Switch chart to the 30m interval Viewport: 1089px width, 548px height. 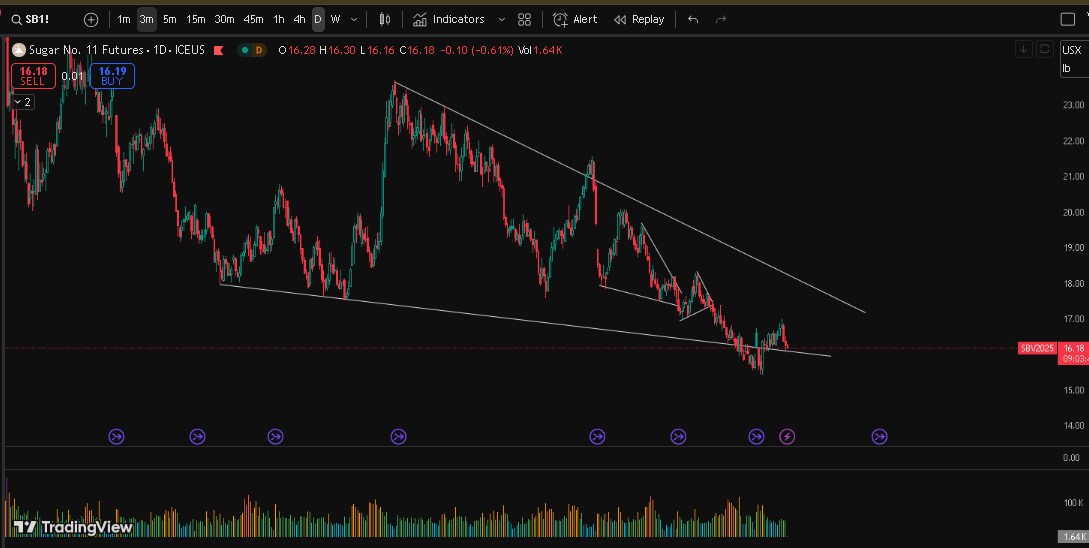(x=224, y=19)
